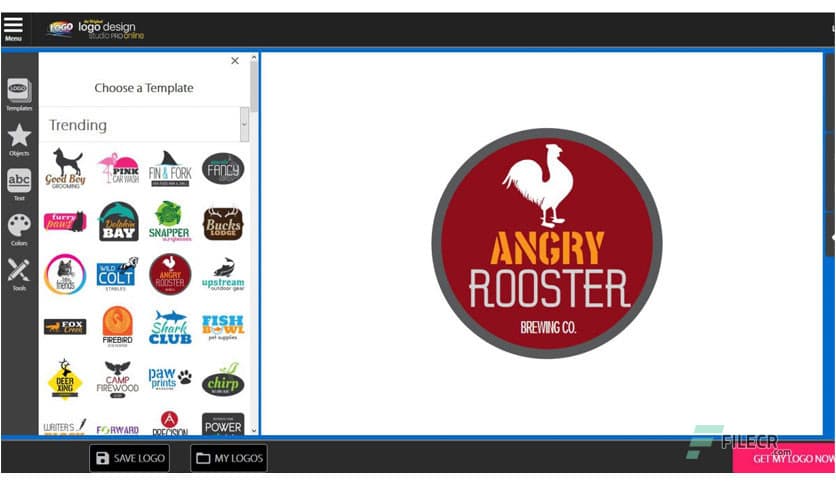Select the white rooster graphic on canvas
Image resolution: width=836 pixels, height=484 pixels.
[538, 185]
